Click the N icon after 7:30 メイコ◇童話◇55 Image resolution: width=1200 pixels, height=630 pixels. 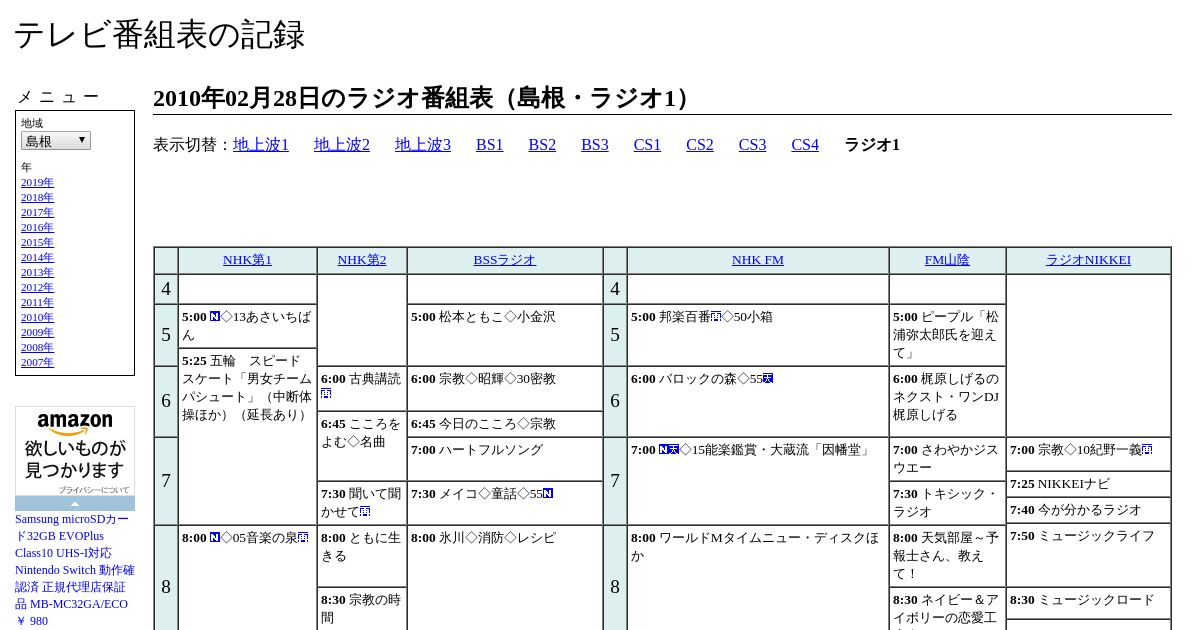pyautogui.click(x=548, y=494)
